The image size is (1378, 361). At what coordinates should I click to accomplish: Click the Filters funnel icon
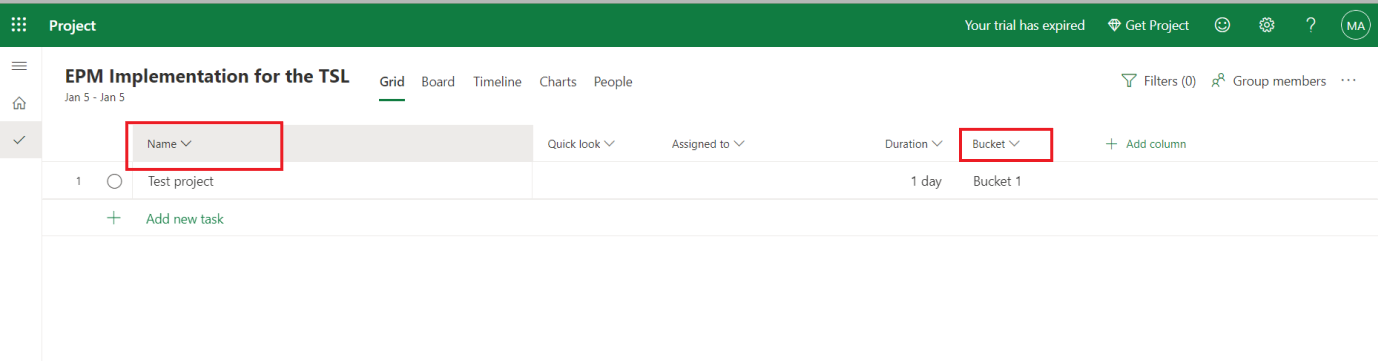(1129, 81)
